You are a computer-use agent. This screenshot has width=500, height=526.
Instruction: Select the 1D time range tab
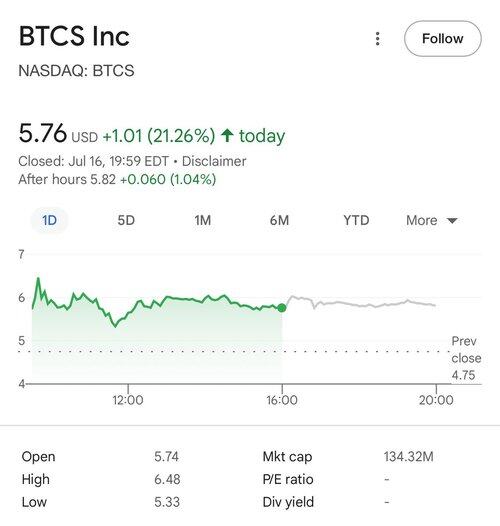point(49,220)
